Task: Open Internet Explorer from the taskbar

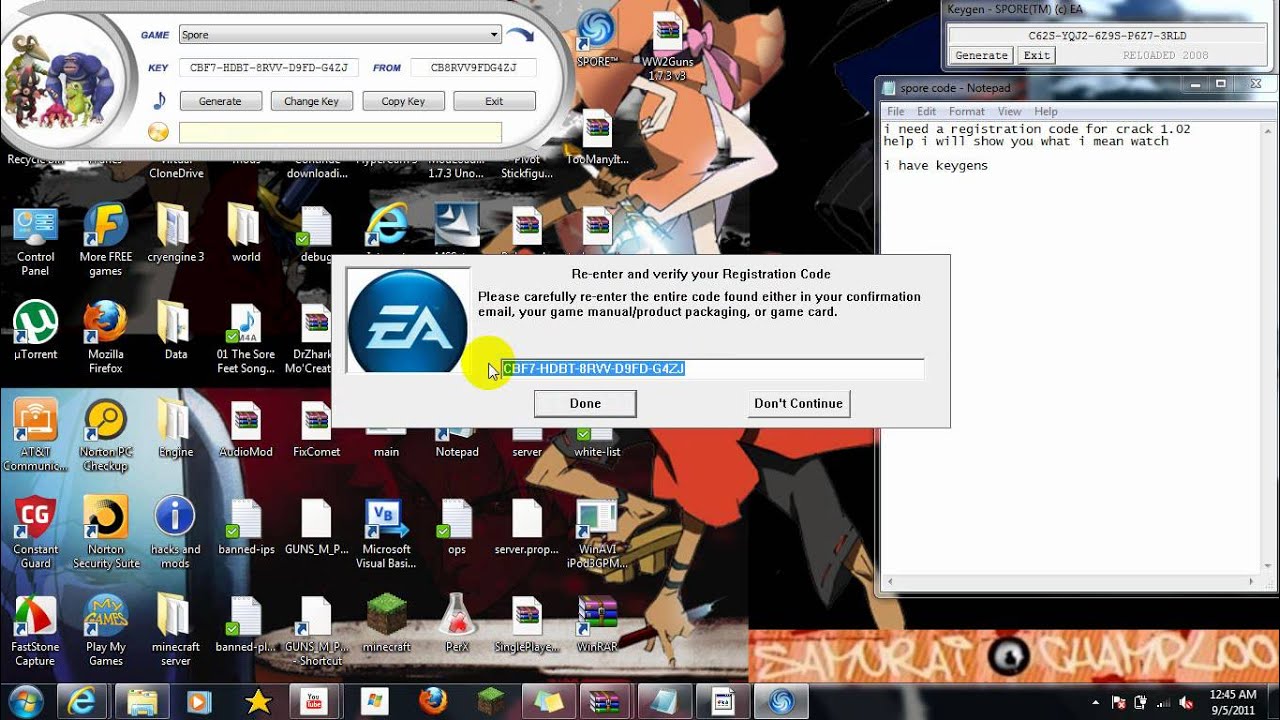Action: [83, 701]
